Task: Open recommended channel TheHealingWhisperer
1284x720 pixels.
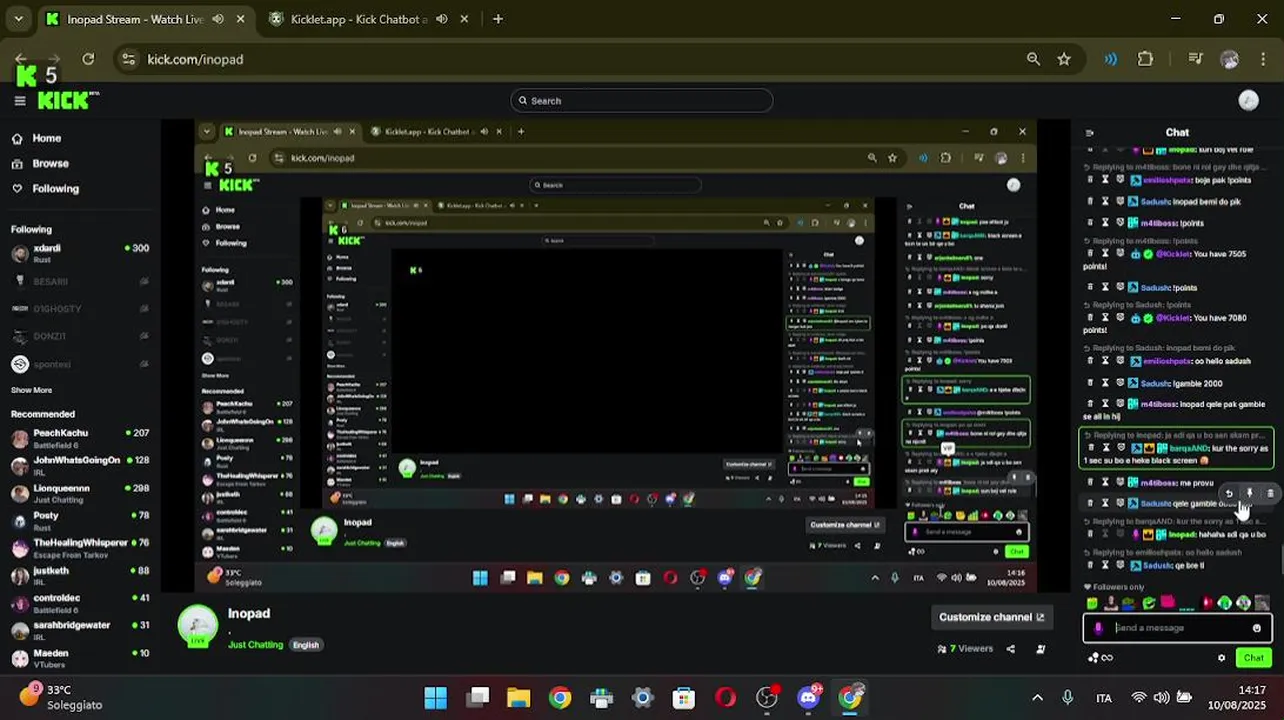Action: click(x=80, y=548)
